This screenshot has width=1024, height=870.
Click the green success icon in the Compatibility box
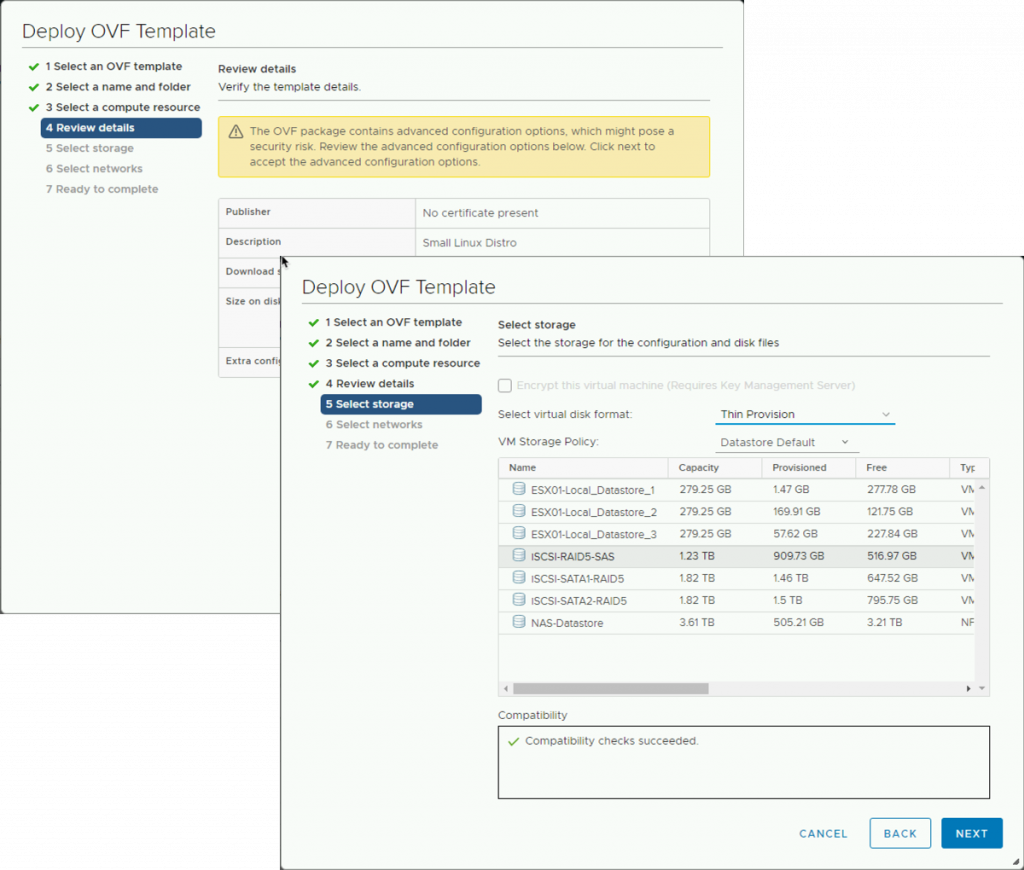pos(513,740)
